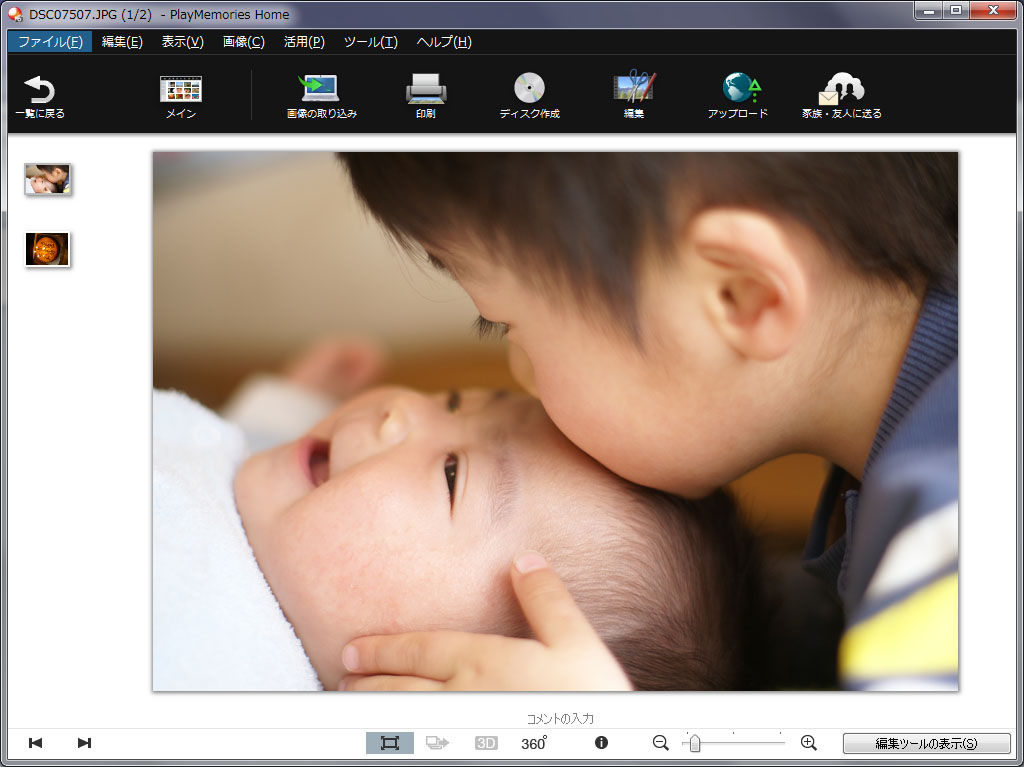This screenshot has width=1024, height=767.
Task: Open the ツール(T) menu
Action: (x=370, y=42)
